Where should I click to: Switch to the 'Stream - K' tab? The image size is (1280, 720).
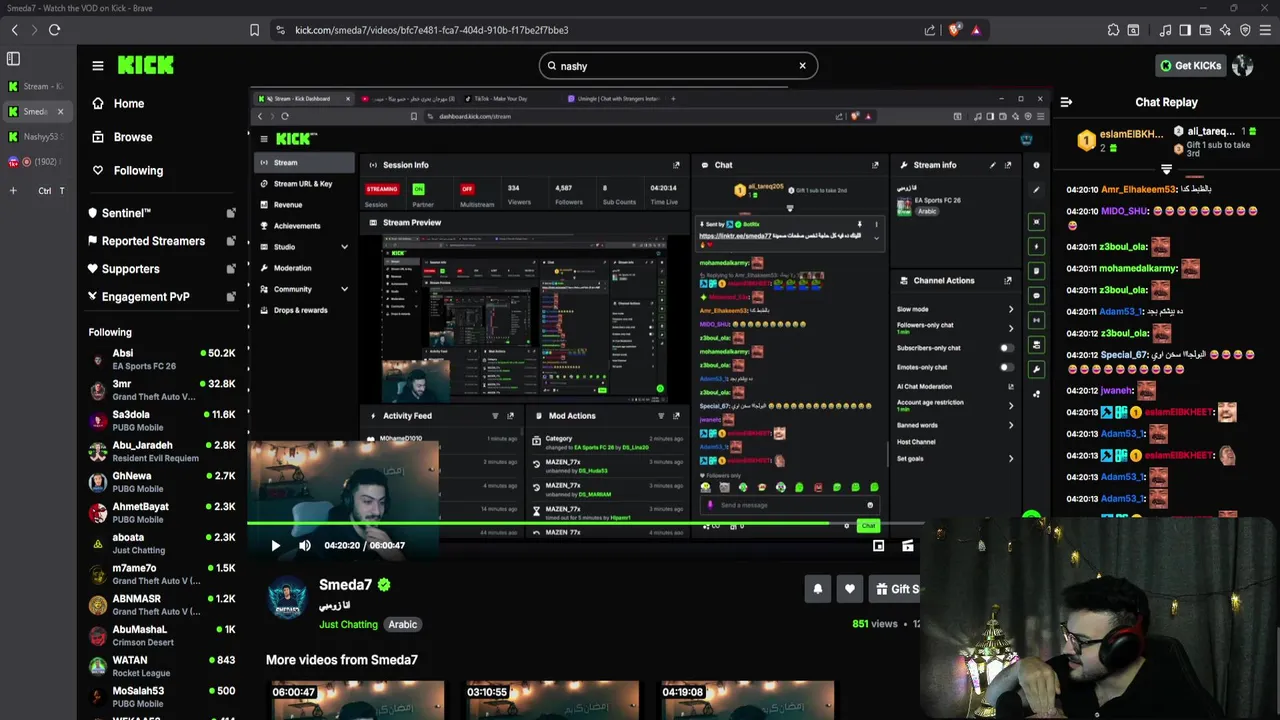[36, 87]
